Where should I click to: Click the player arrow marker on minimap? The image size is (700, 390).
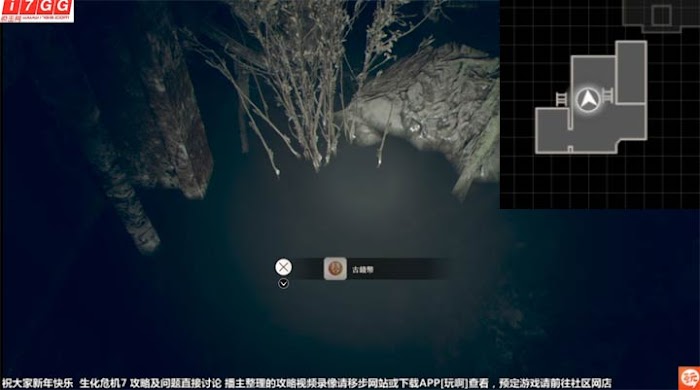click(x=588, y=100)
